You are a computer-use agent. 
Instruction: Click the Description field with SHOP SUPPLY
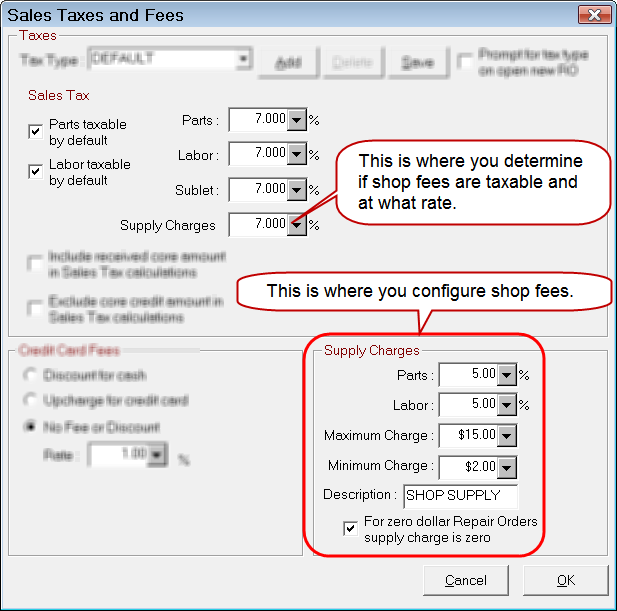pos(459,496)
